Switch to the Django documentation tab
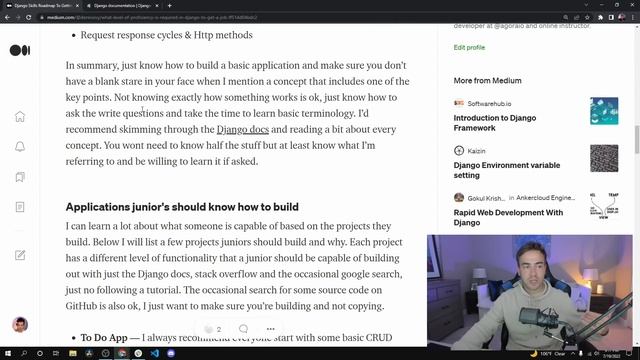The image size is (640, 360). click(x=121, y=6)
